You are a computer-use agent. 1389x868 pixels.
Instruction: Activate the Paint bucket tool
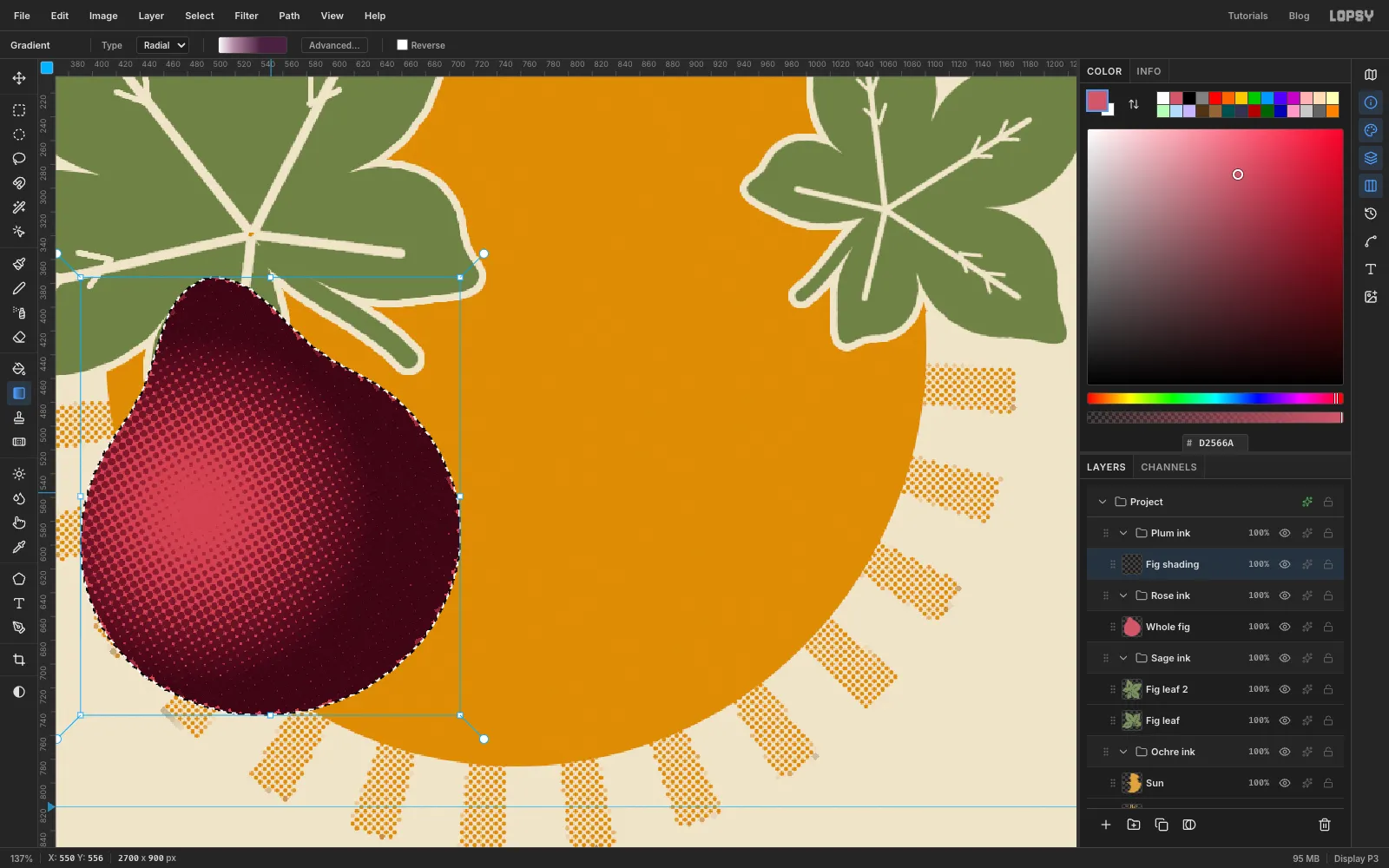pyautogui.click(x=19, y=369)
